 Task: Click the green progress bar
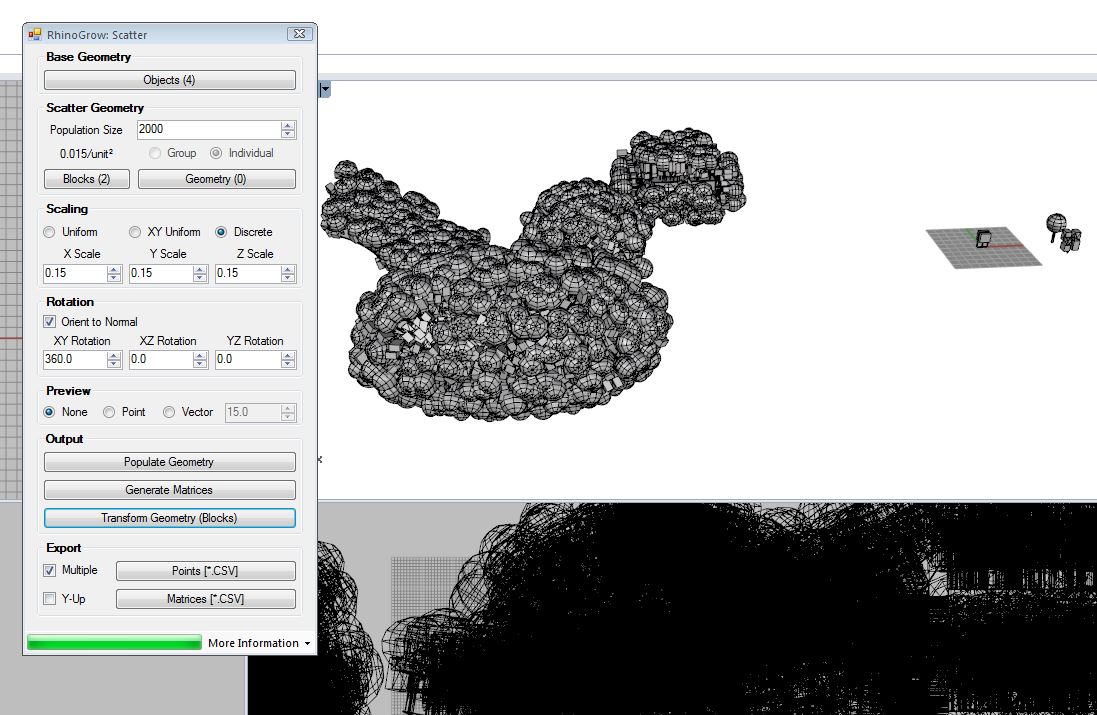[114, 642]
